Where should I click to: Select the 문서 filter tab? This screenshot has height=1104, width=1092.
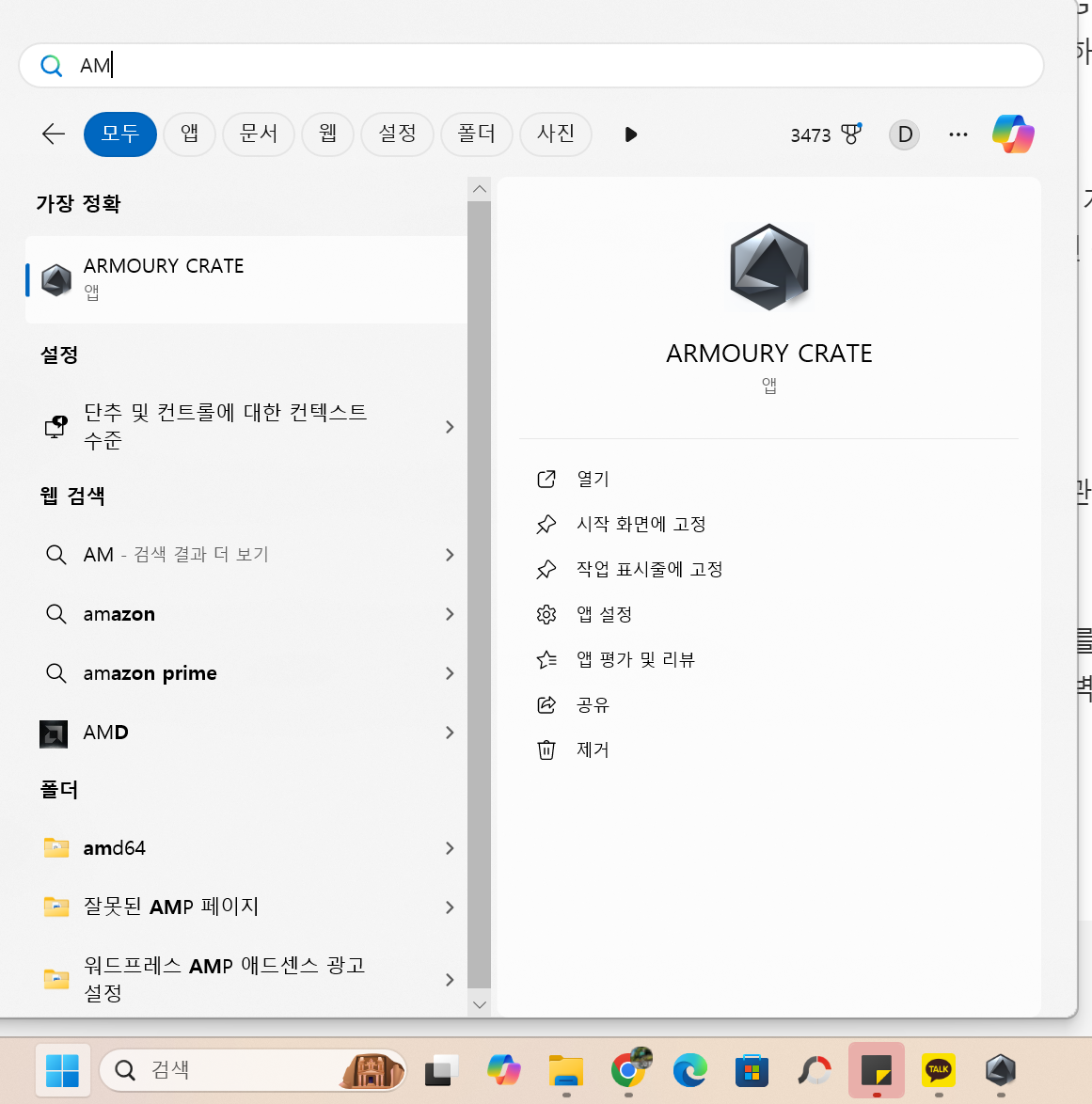259,134
